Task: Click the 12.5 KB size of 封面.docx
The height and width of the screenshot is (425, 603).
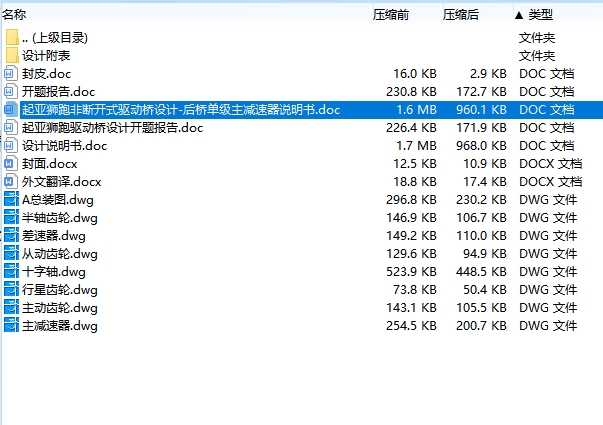Action: coord(415,164)
